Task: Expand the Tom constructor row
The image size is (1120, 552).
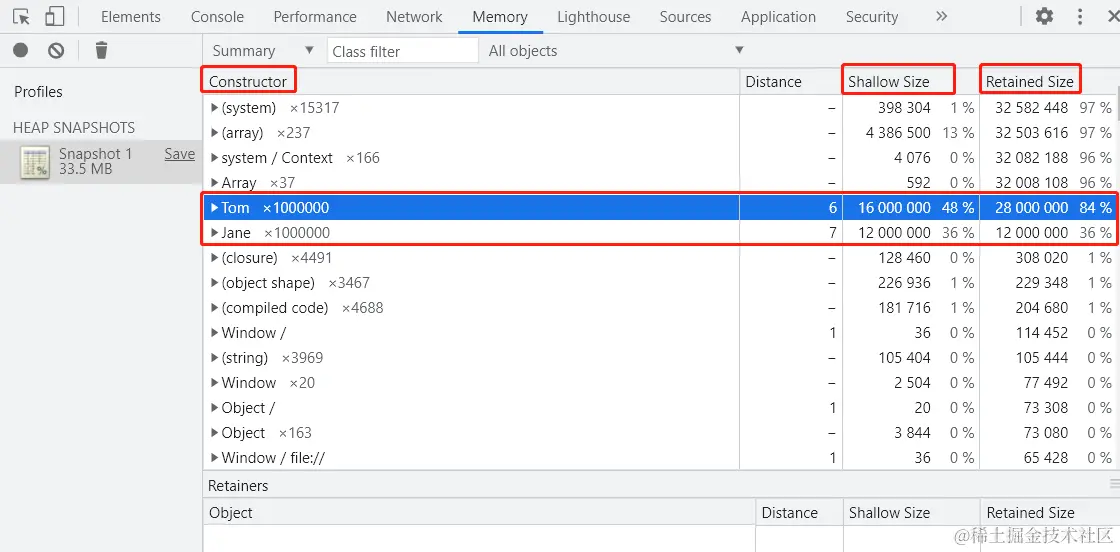Action: (215, 208)
